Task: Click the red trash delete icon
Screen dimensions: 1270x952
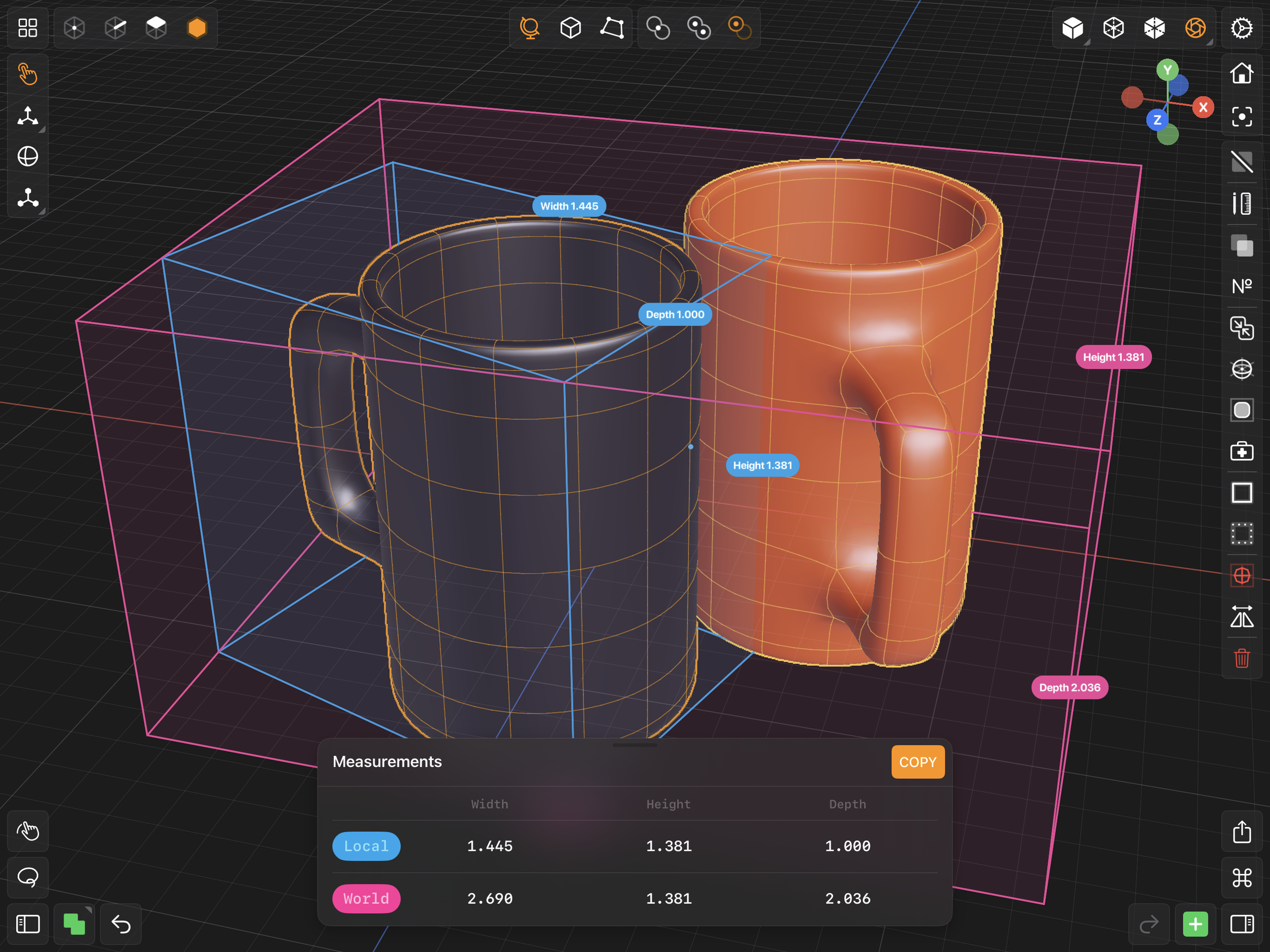Action: click(x=1241, y=658)
